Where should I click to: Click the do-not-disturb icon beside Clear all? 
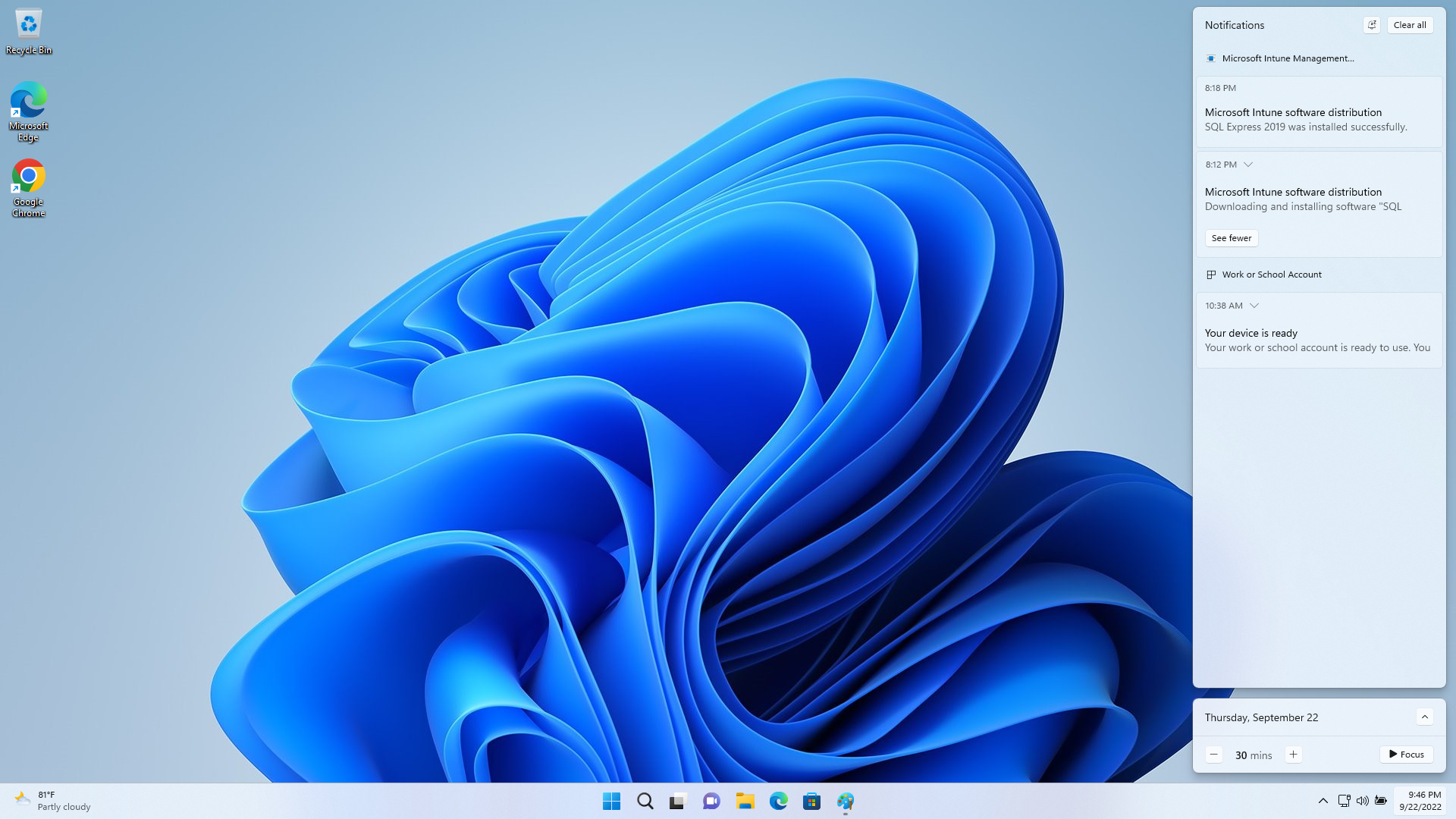[x=1371, y=25]
